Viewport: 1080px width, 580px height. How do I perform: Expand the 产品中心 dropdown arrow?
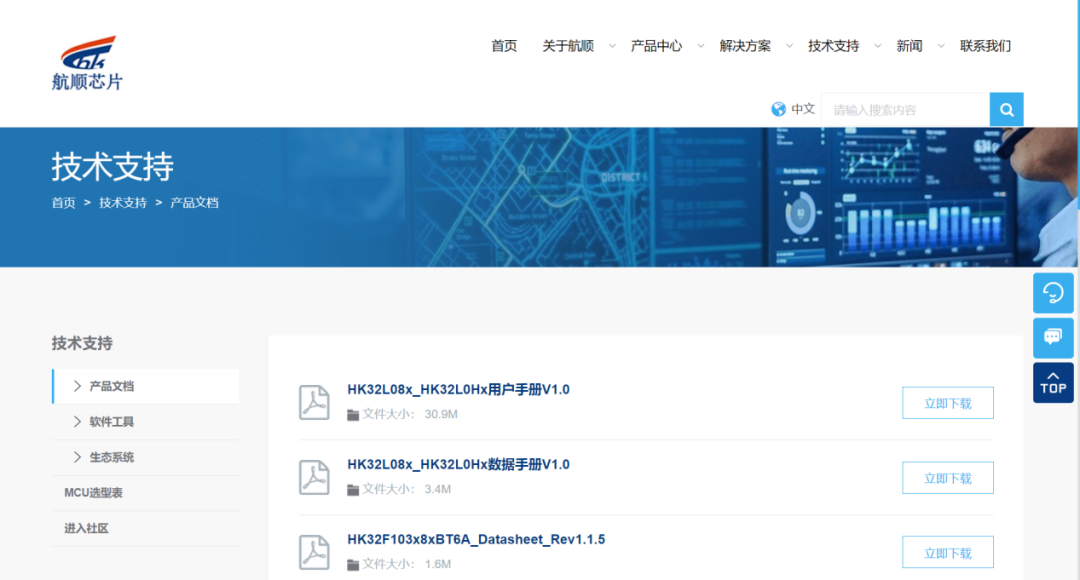point(700,46)
